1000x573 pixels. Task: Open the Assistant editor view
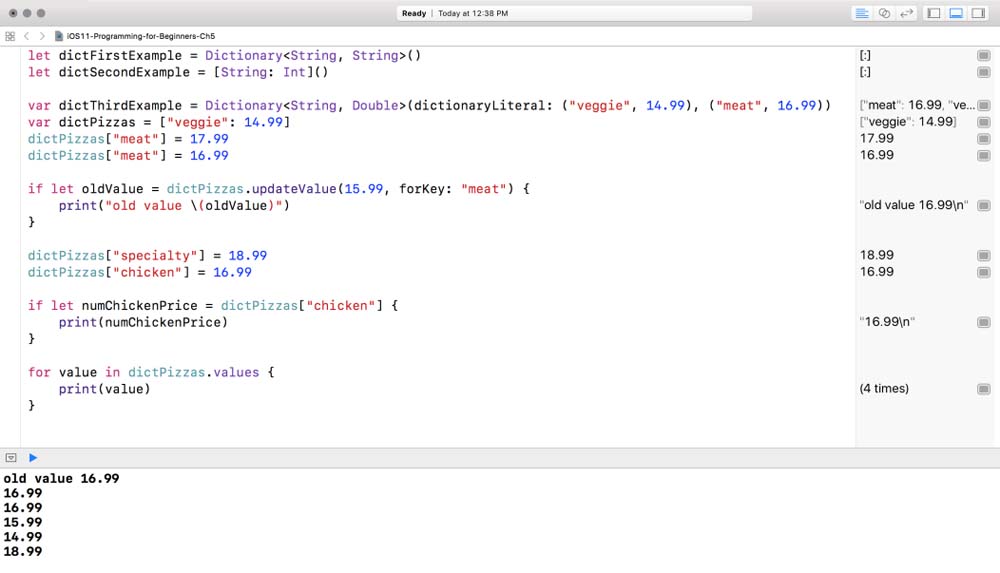coord(884,13)
